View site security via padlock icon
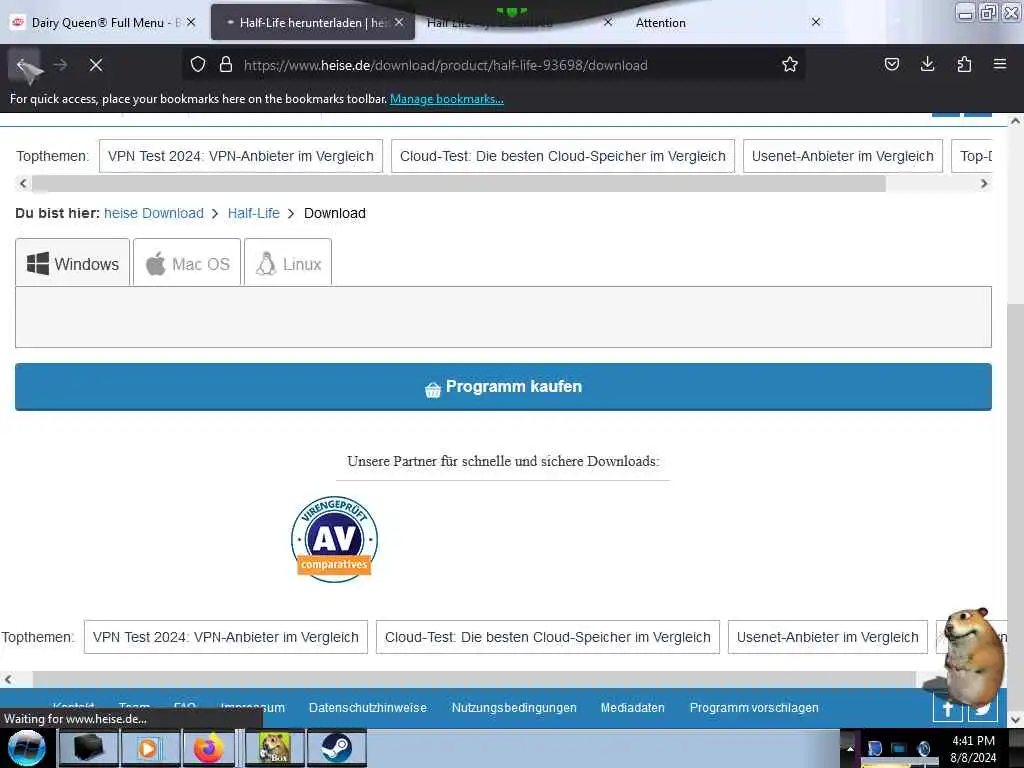This screenshot has height=768, width=1024. click(226, 65)
